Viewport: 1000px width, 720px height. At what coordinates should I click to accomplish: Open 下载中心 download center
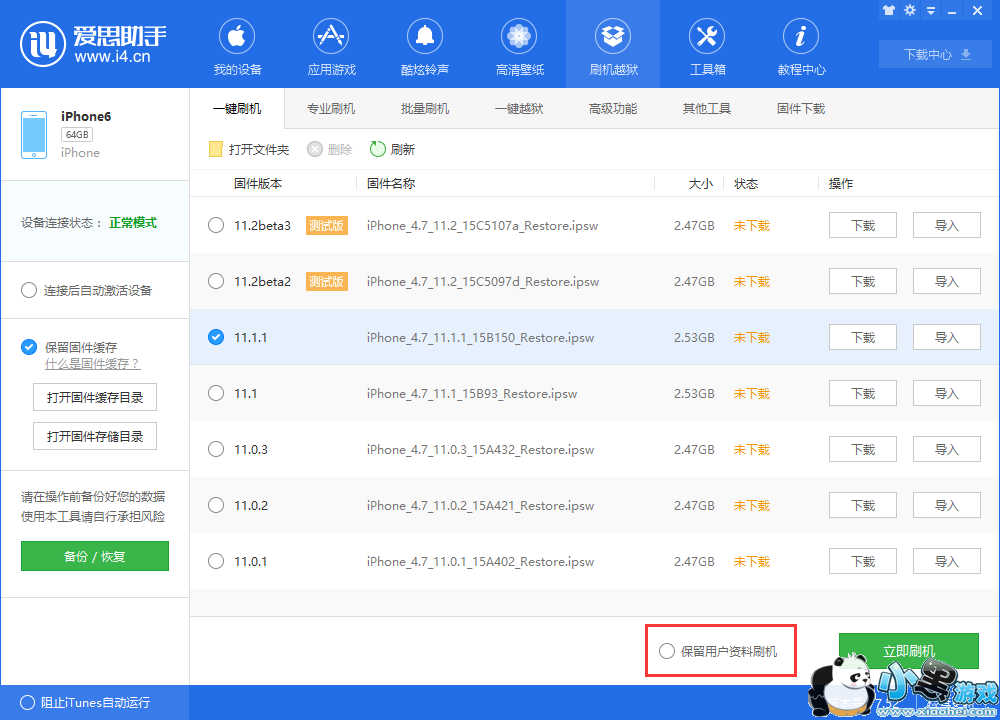[937, 55]
